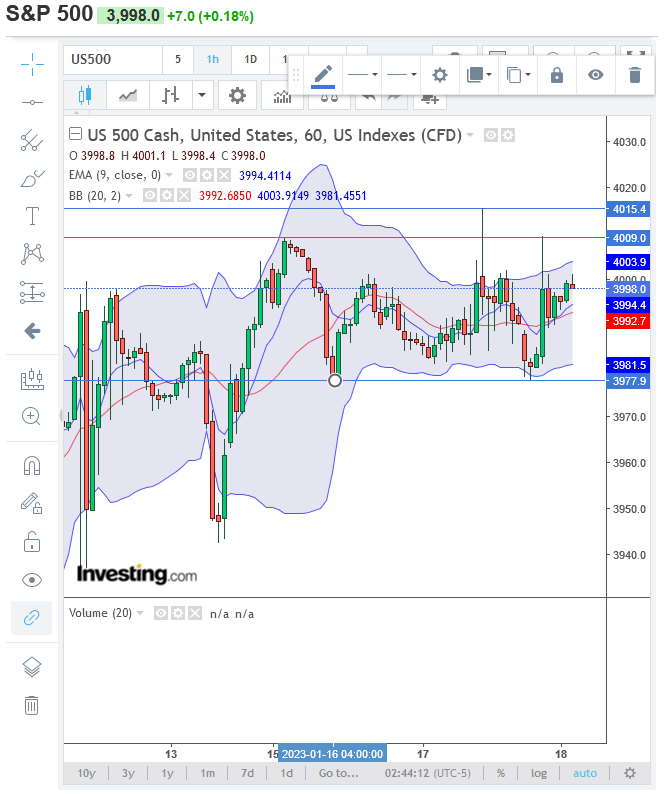Toggle the percent scale option
The image size is (665, 794).
(501, 773)
